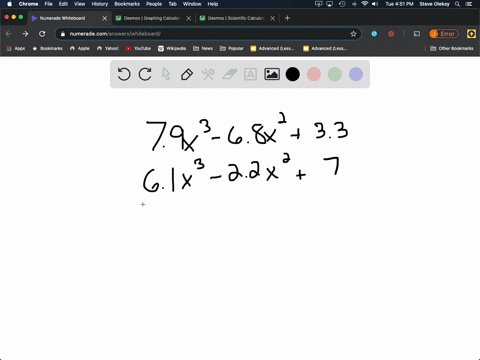Undo the last whiteboard stroke
This screenshot has height=360, width=480.
pos(124,74)
